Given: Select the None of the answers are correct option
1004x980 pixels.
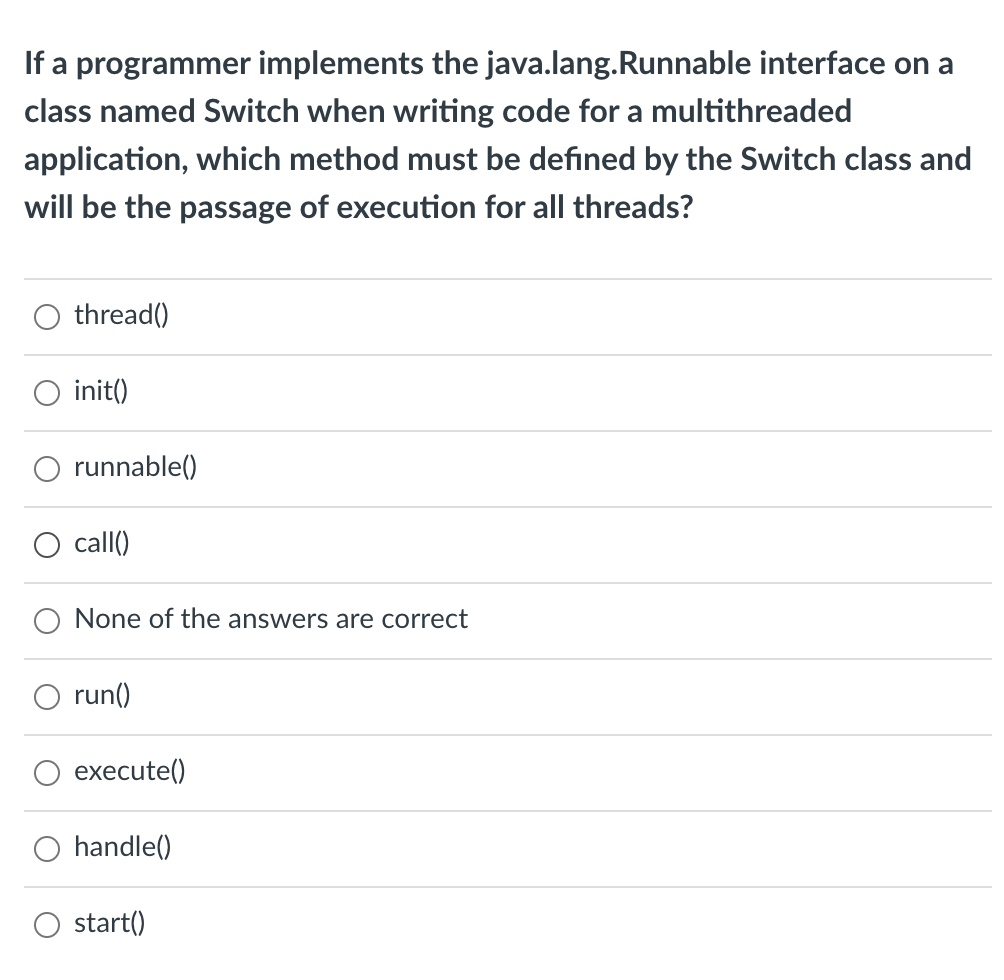Looking at the screenshot, I should click(46, 620).
